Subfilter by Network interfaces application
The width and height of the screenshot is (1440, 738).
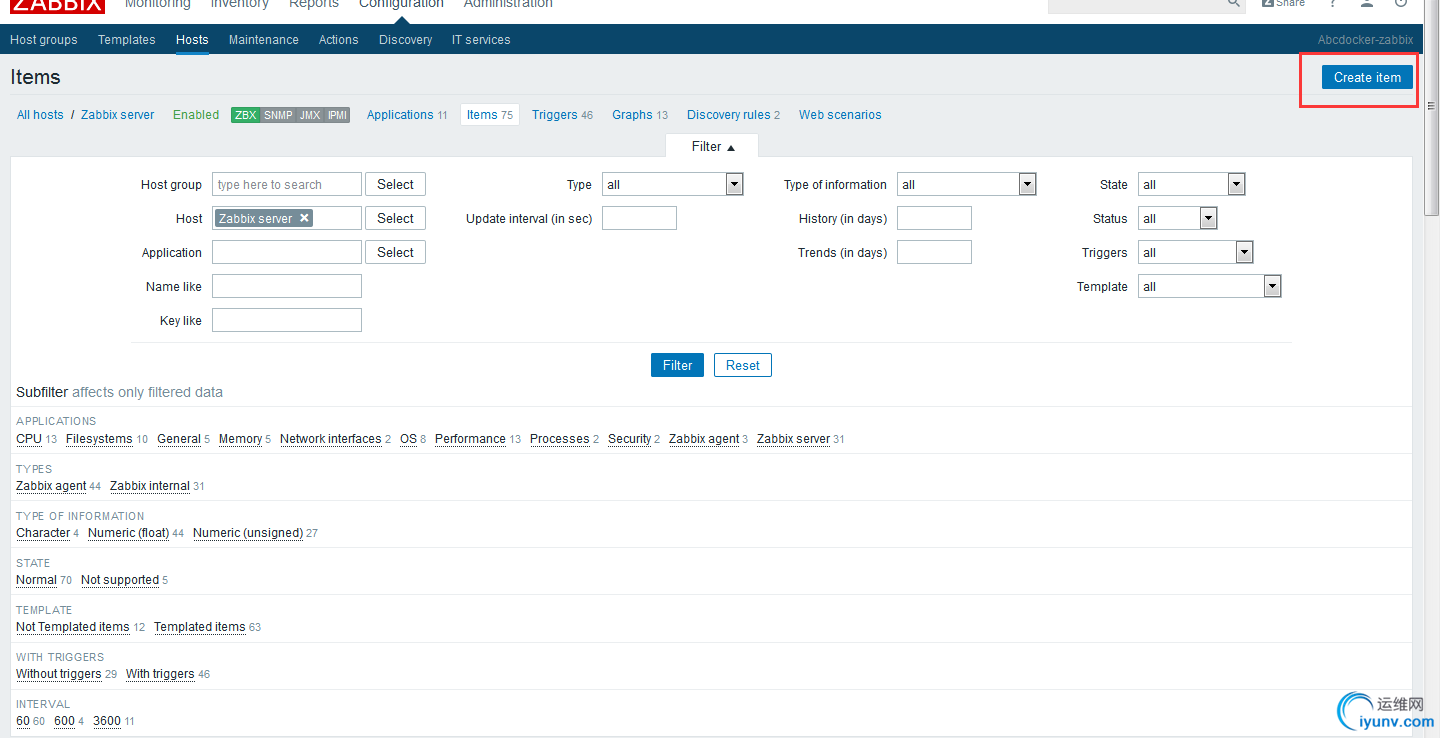(331, 439)
